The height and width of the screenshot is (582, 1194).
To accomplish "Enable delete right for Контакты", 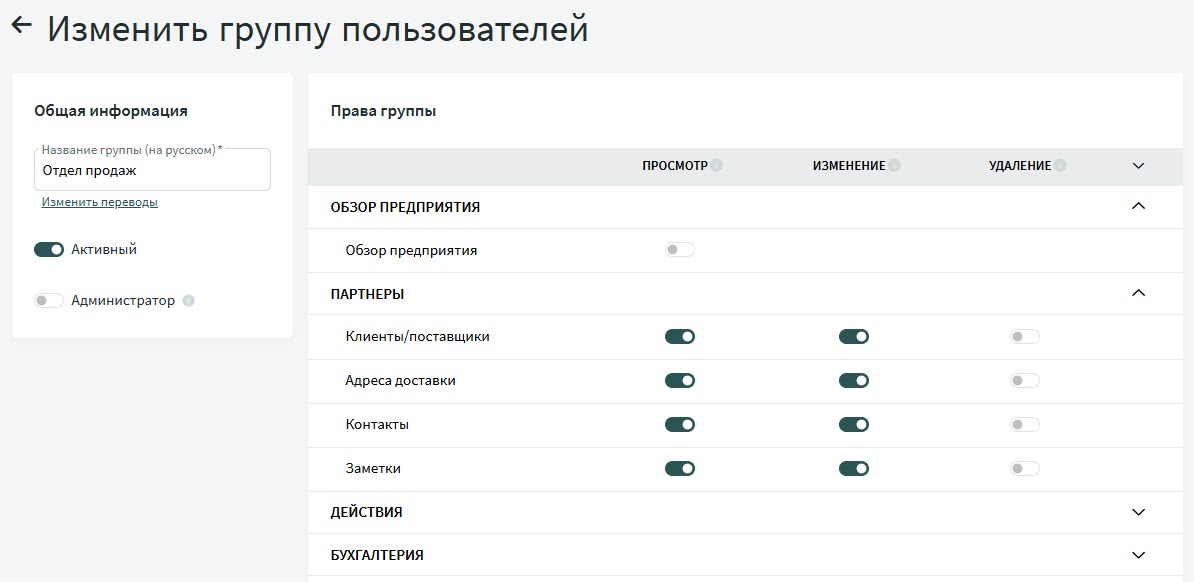I will click(x=1024, y=425).
